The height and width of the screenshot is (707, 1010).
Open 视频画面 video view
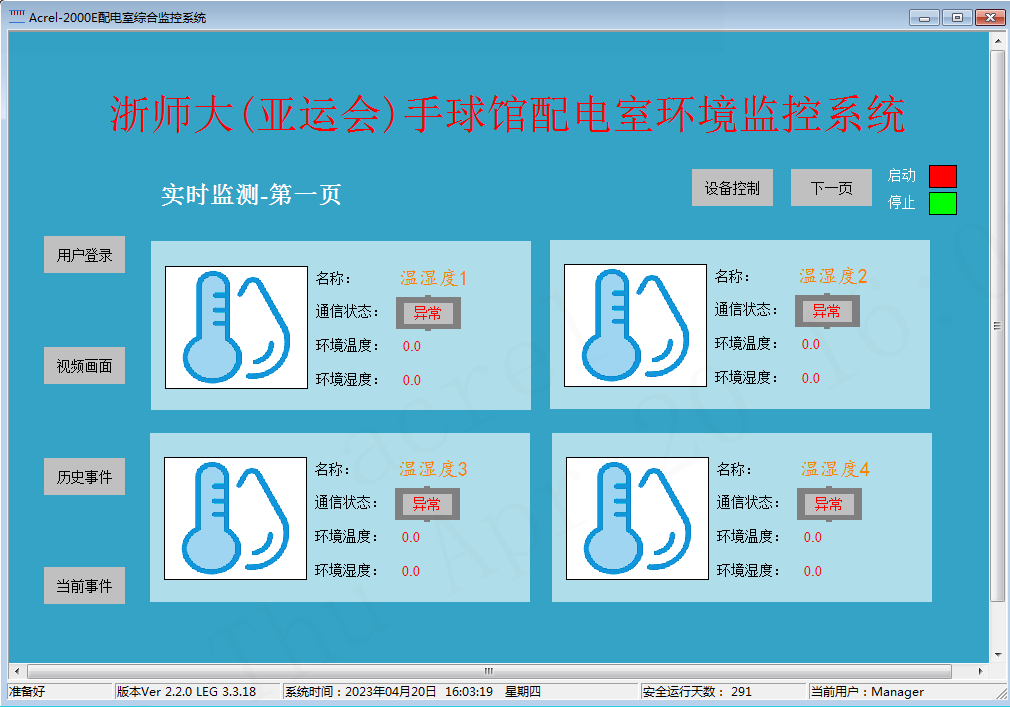(85, 366)
